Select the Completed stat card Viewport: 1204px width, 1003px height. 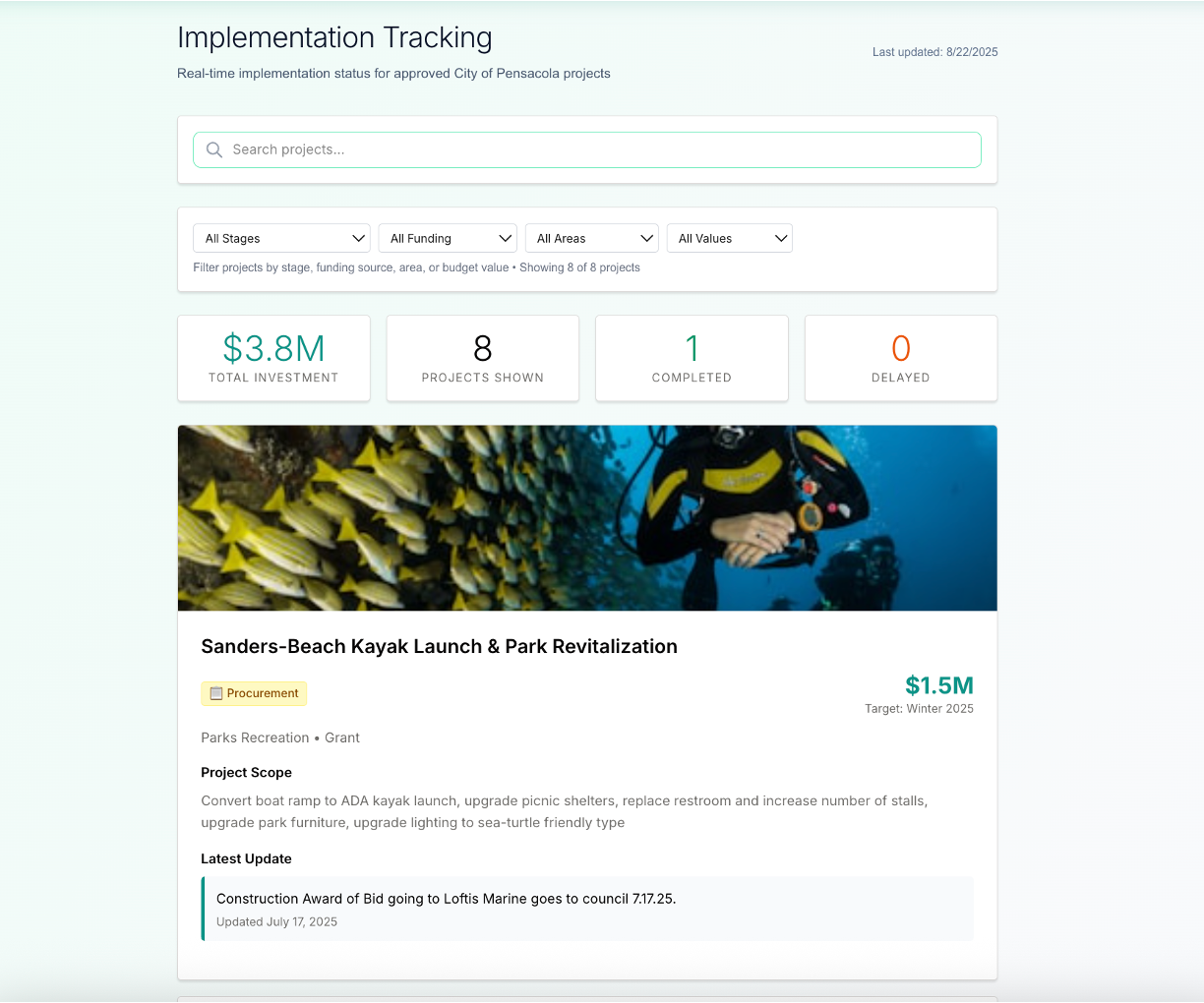tap(692, 358)
